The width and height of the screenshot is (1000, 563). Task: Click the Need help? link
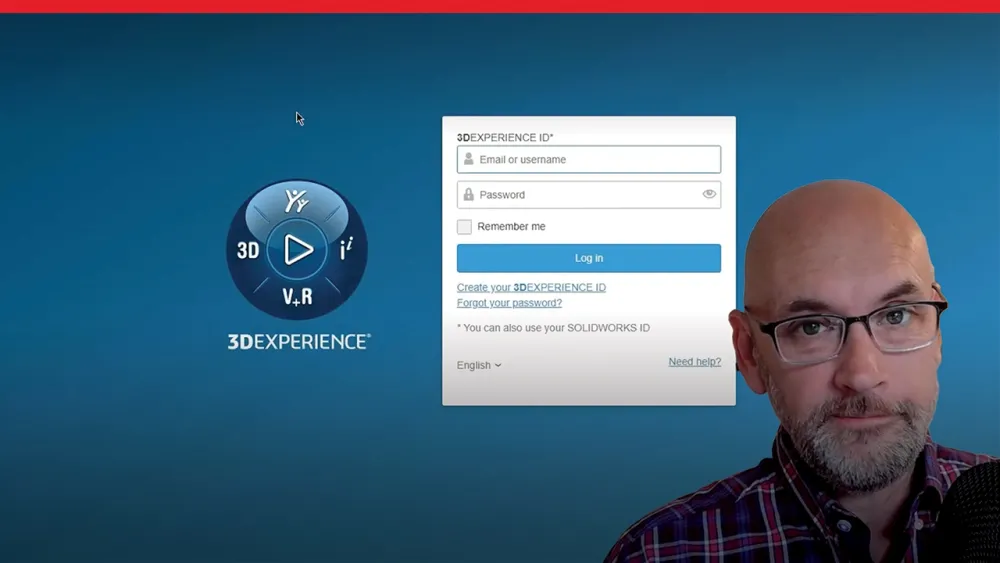695,362
